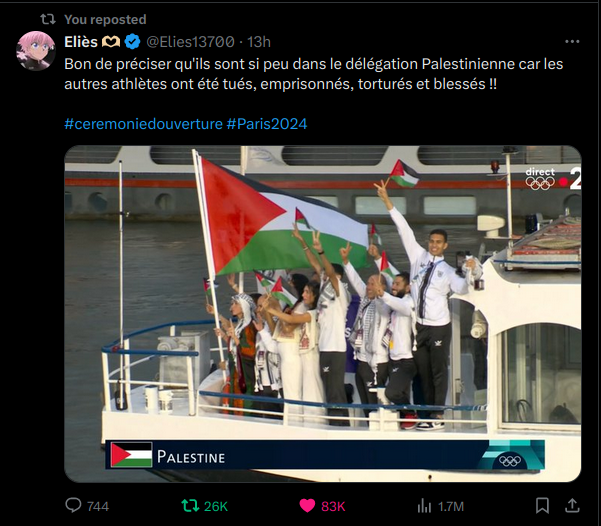Click the 83K likes count
The height and width of the screenshot is (526, 601).
pyautogui.click(x=333, y=506)
